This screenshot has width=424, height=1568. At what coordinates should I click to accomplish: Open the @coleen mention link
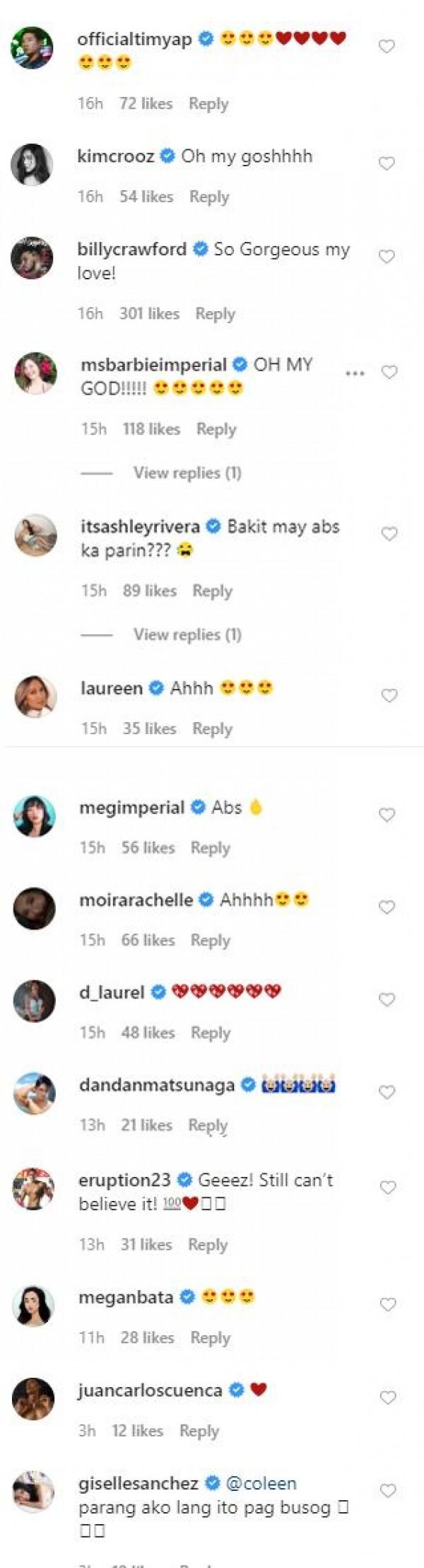click(x=261, y=1483)
